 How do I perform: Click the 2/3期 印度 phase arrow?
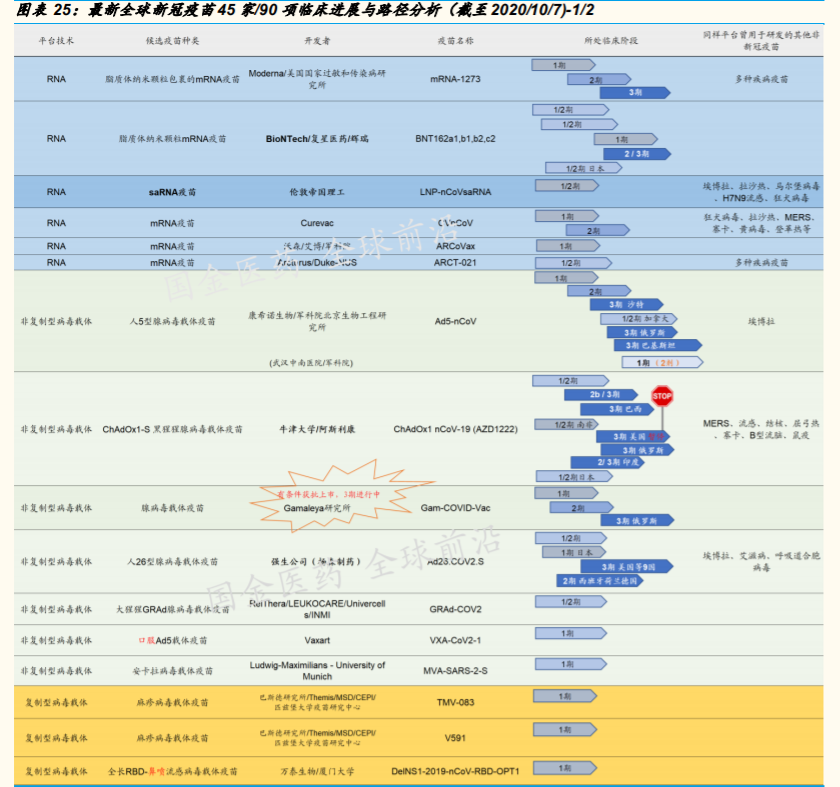pyautogui.click(x=608, y=462)
